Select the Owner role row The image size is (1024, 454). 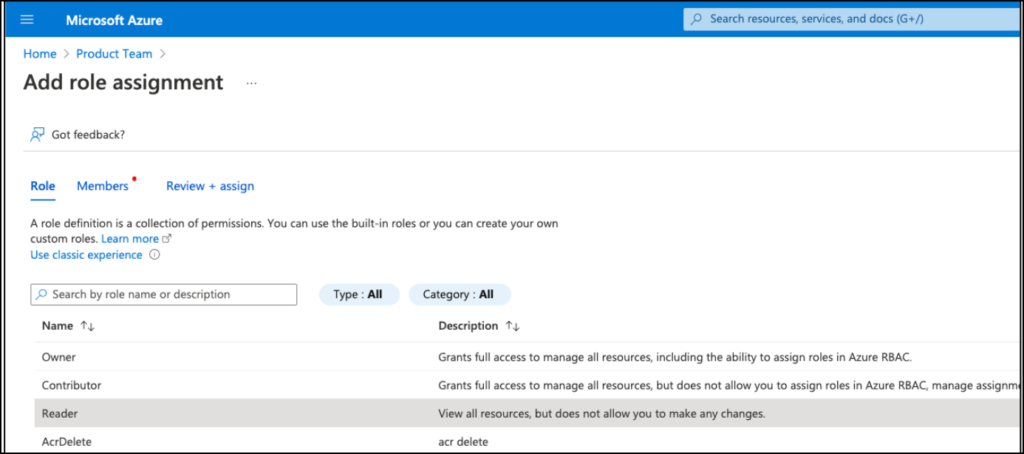coord(529,357)
